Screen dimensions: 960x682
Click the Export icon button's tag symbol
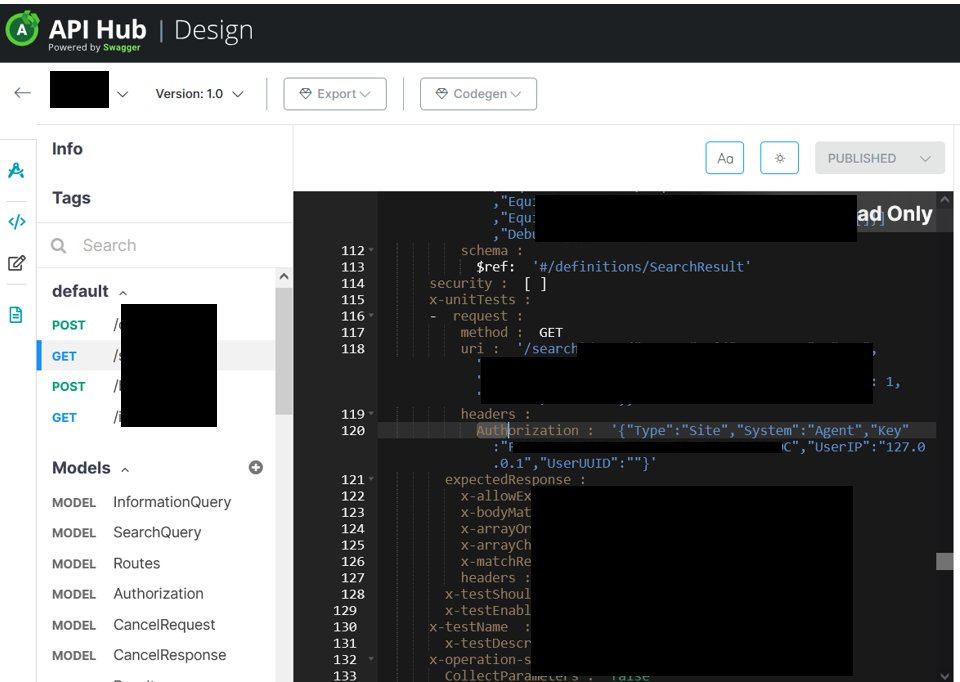pyautogui.click(x=305, y=93)
